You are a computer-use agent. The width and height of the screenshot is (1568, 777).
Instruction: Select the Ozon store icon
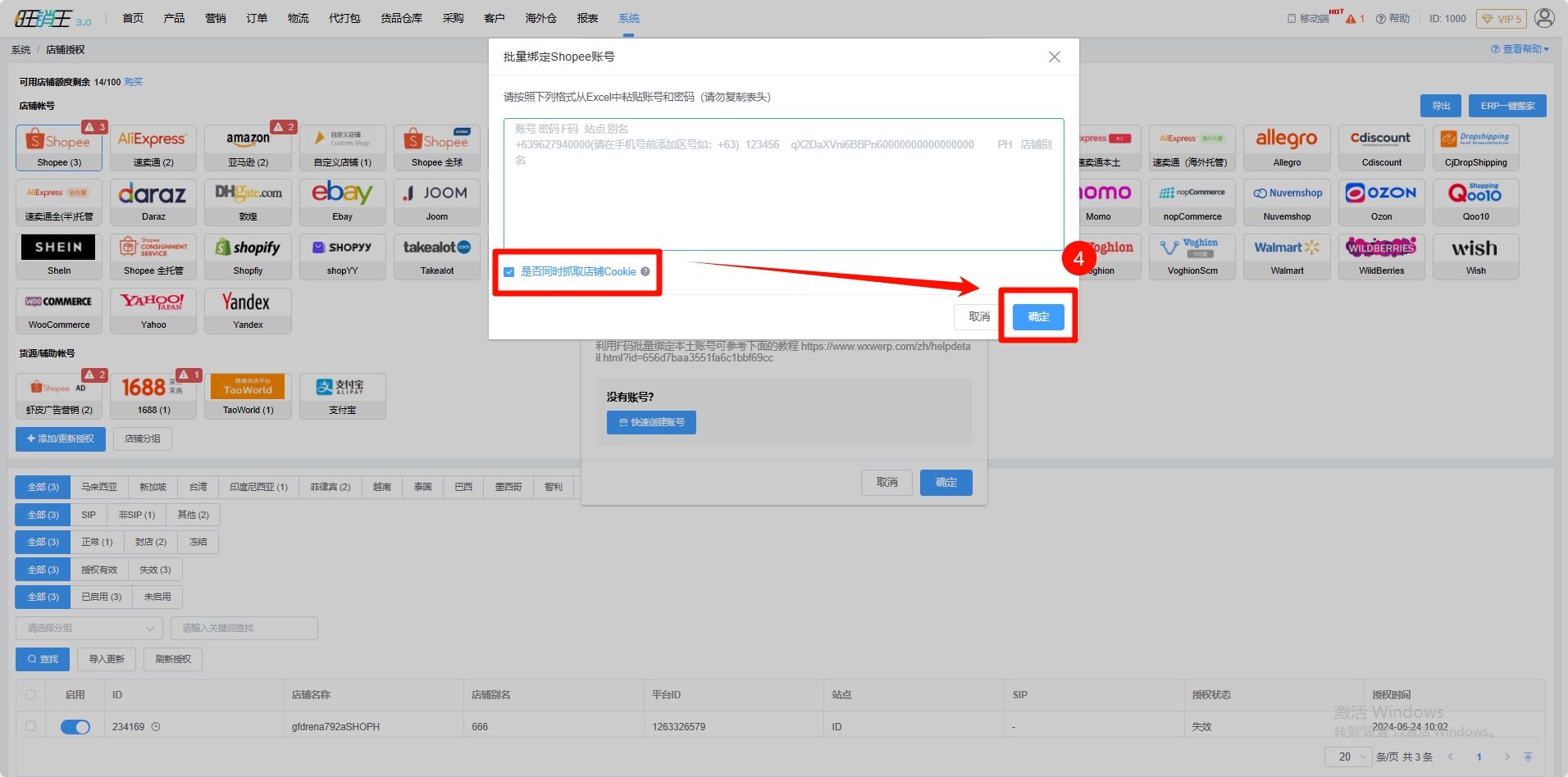coord(1381,202)
